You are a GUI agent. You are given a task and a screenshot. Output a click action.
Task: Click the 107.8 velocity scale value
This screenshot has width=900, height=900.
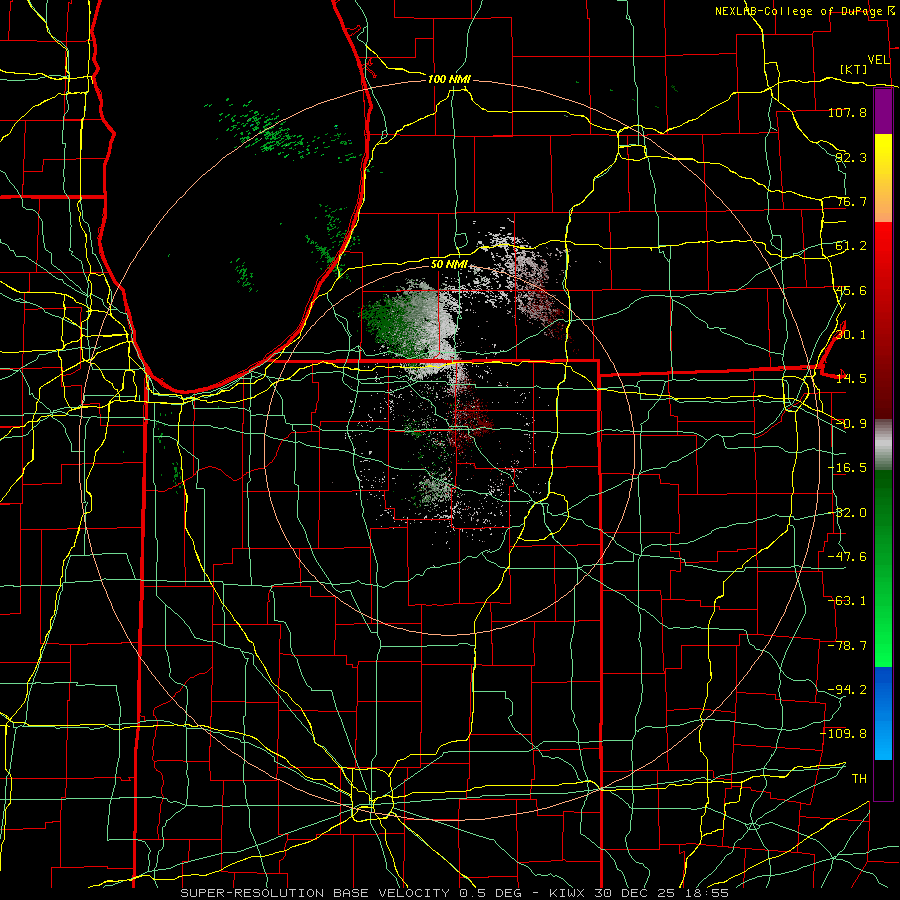coord(847,112)
